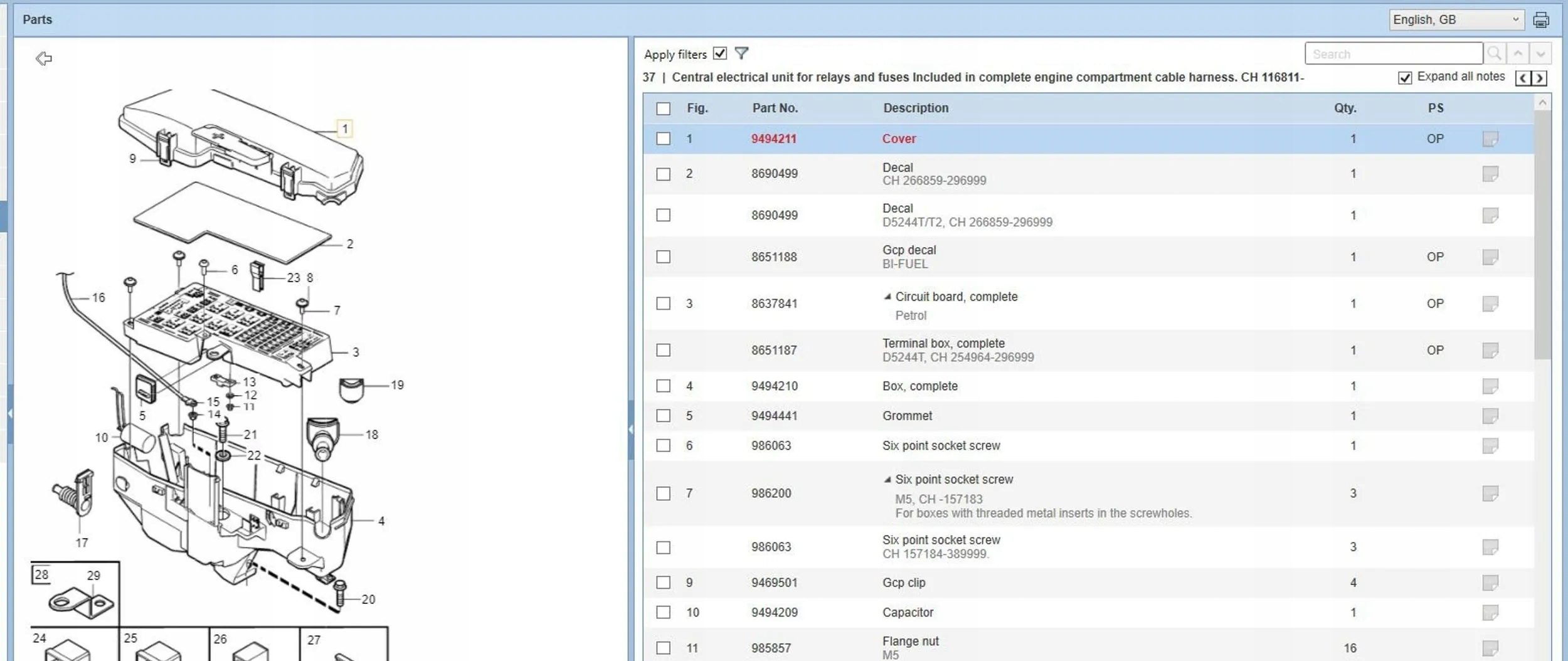Open note icon for Grommet row

1490,416
